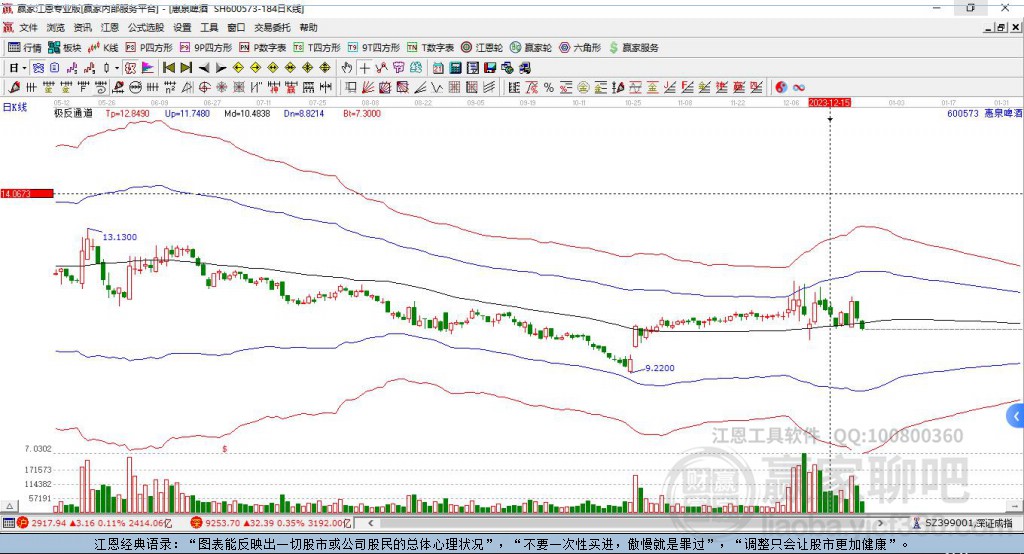Open the calculator tool icon

click(x=456, y=68)
